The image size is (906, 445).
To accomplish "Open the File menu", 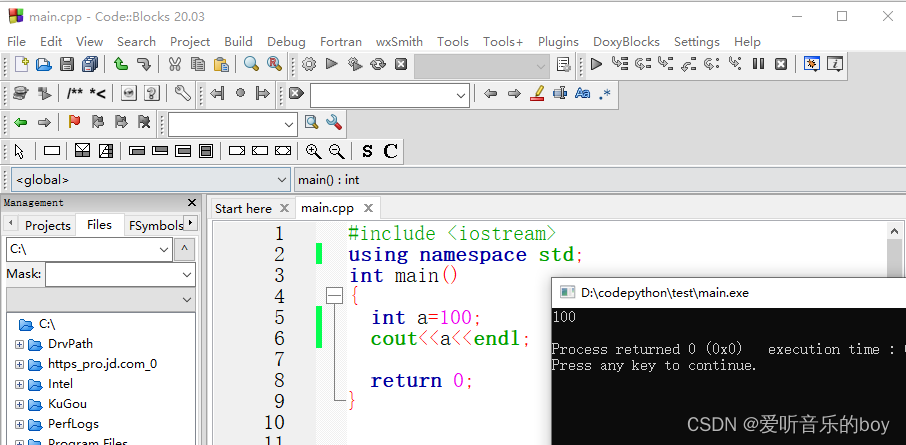I will [16, 42].
